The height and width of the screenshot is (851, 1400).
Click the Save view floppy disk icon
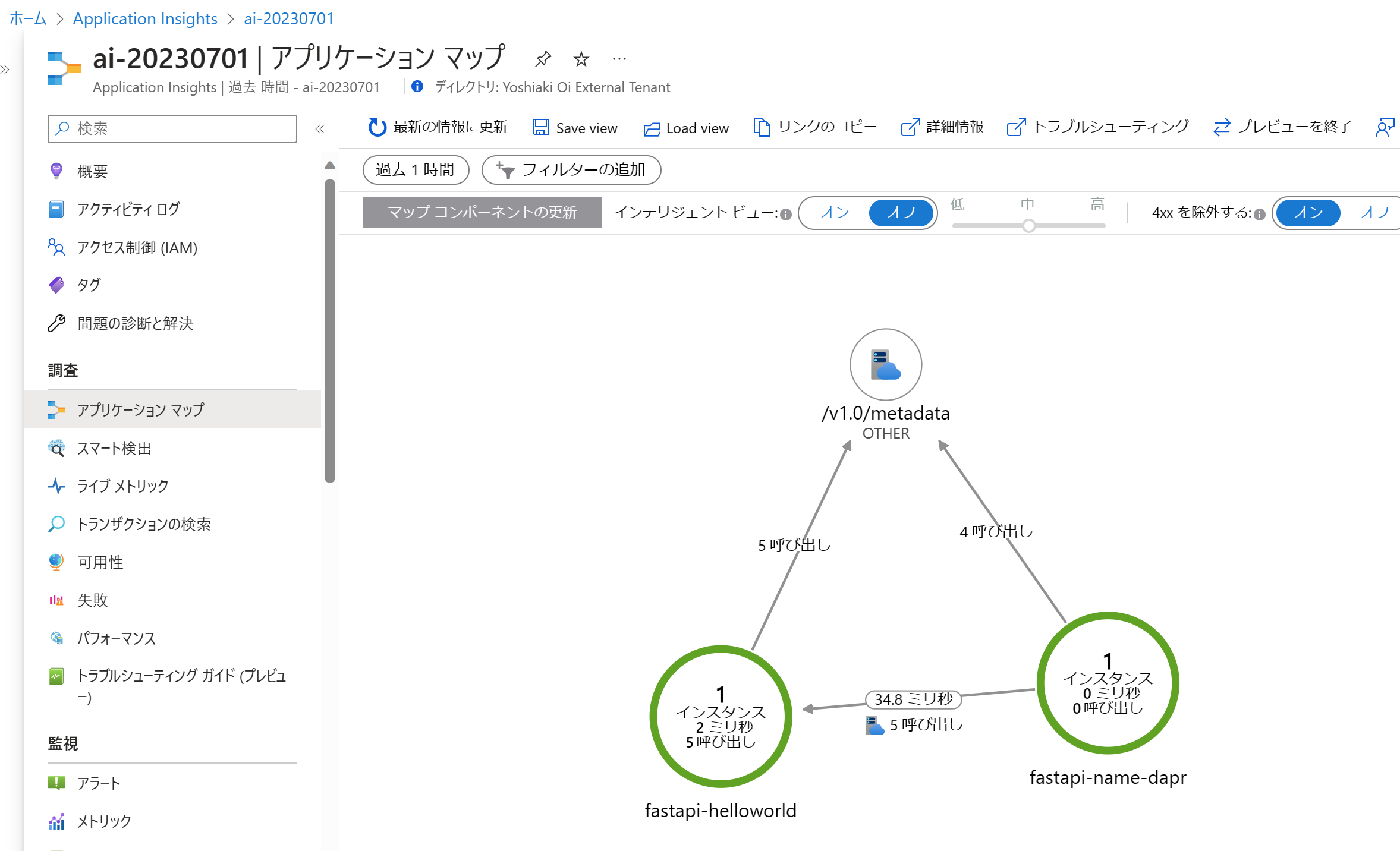click(x=540, y=128)
